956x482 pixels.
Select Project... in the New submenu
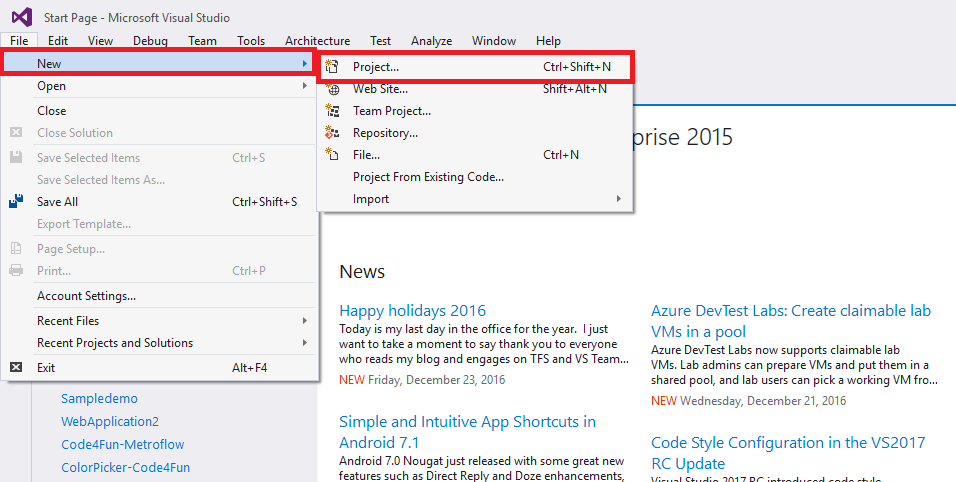pos(476,67)
